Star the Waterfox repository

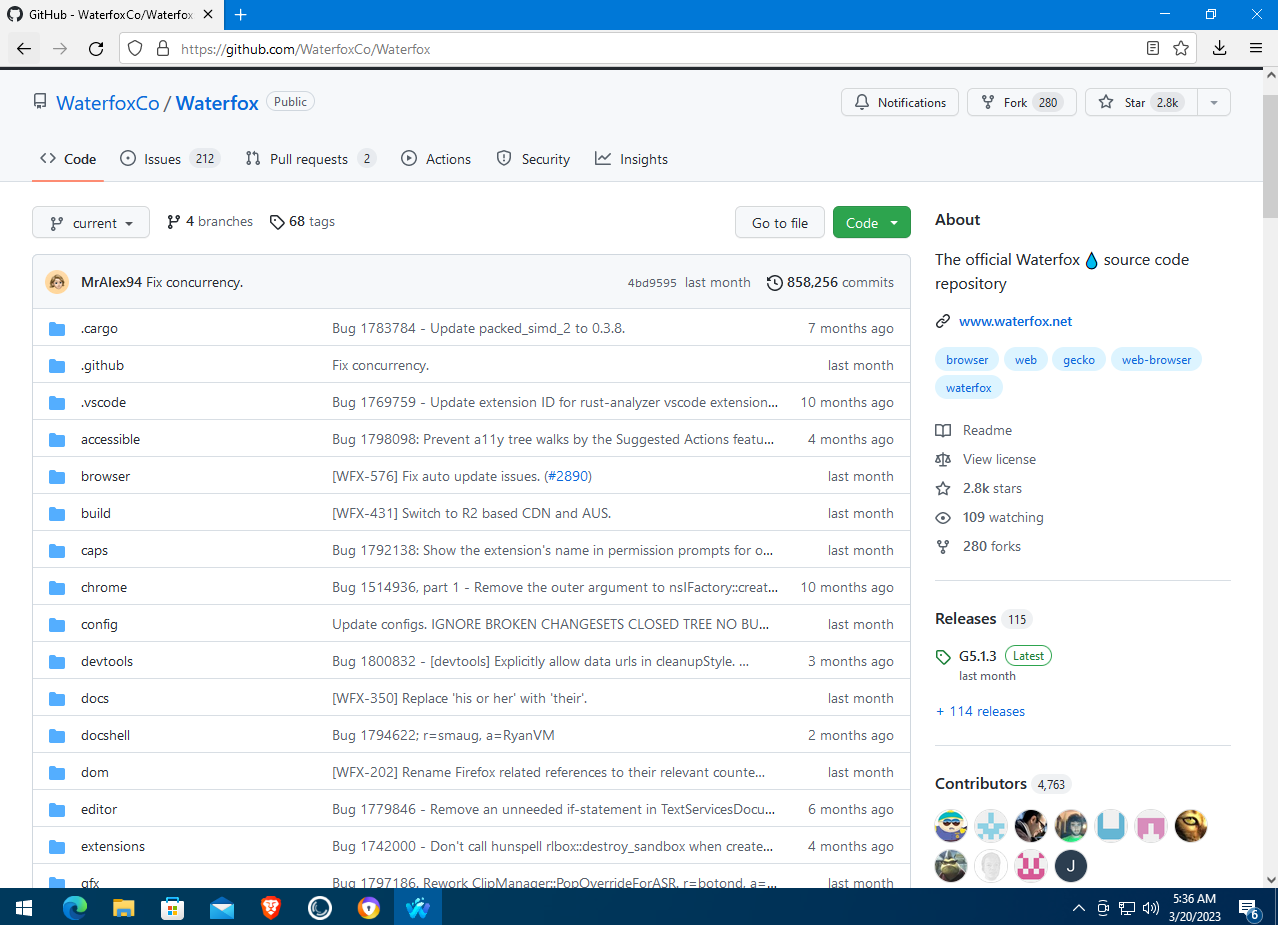pyautogui.click(x=1141, y=102)
